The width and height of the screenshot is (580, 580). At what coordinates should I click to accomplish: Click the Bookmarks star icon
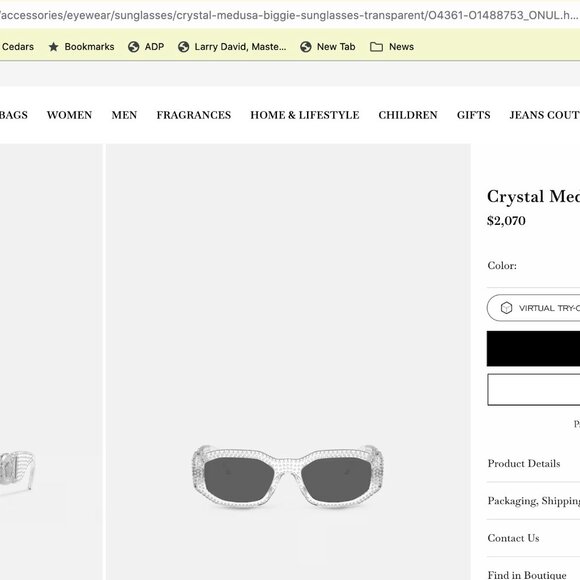click(x=54, y=47)
